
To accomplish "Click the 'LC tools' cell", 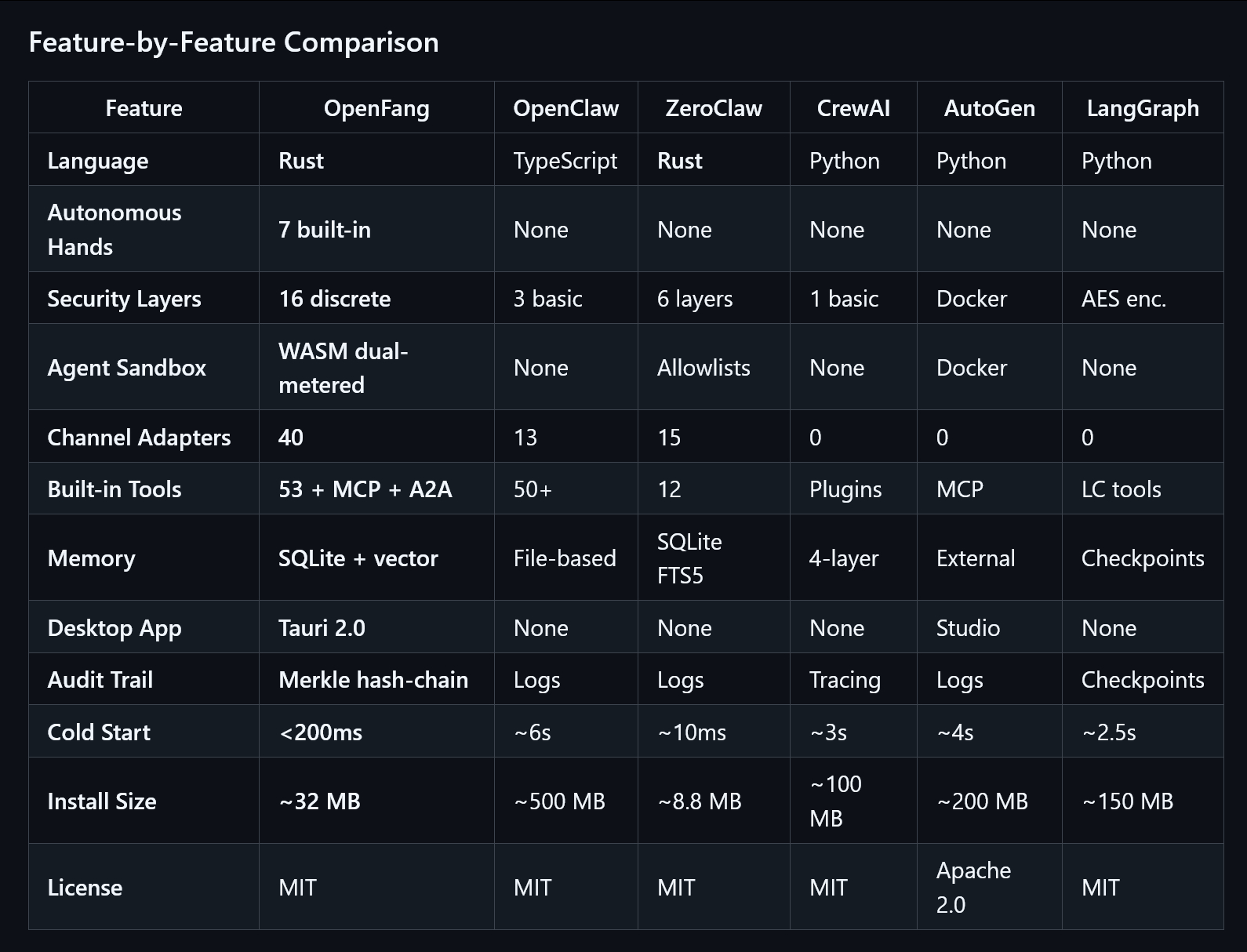I will tap(1121, 489).
